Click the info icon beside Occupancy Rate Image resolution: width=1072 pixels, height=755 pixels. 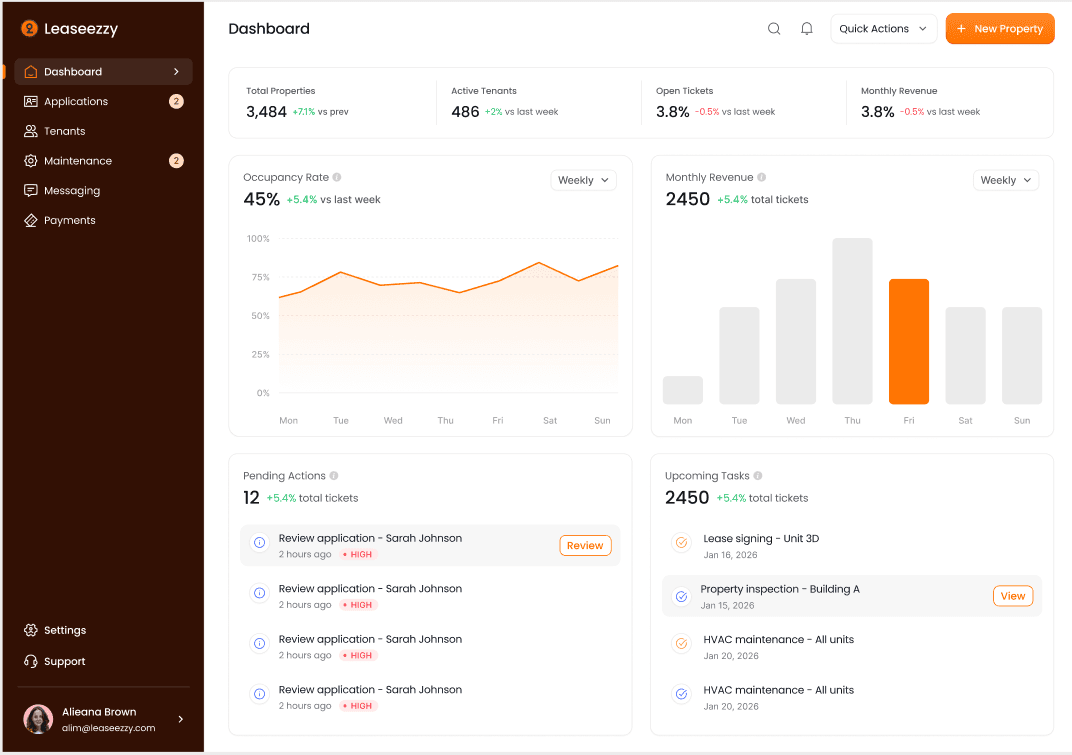pos(337,177)
